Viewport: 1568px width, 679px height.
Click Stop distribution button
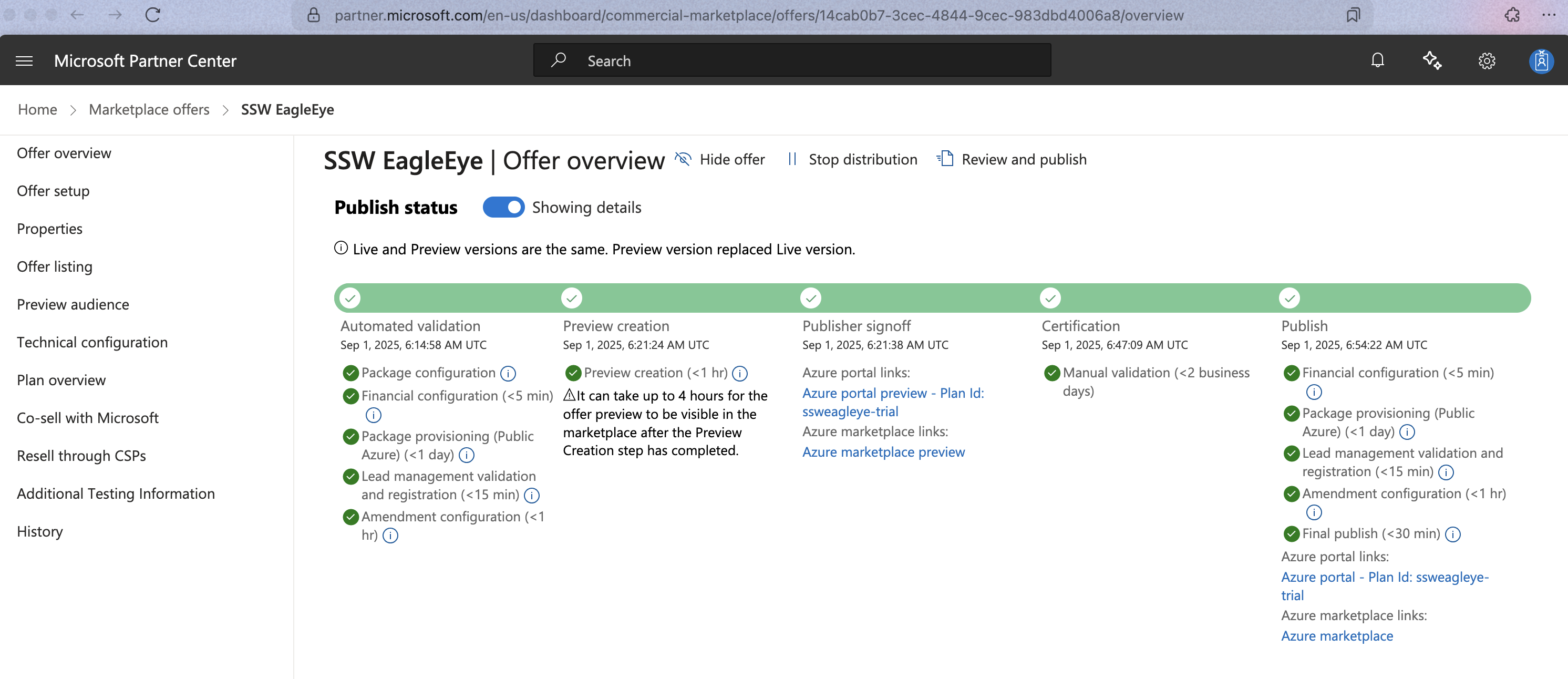click(852, 160)
